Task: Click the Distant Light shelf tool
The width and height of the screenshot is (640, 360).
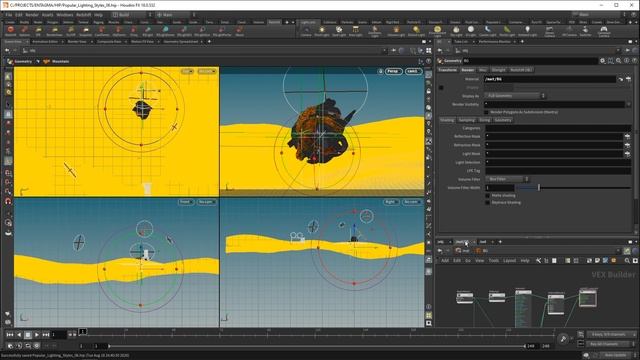Action: (x=416, y=31)
